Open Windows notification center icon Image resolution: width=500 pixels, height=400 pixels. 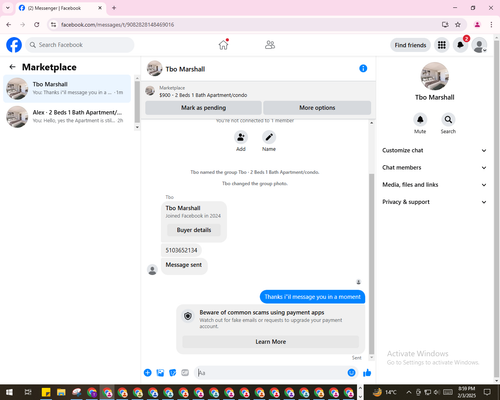coord(487,392)
